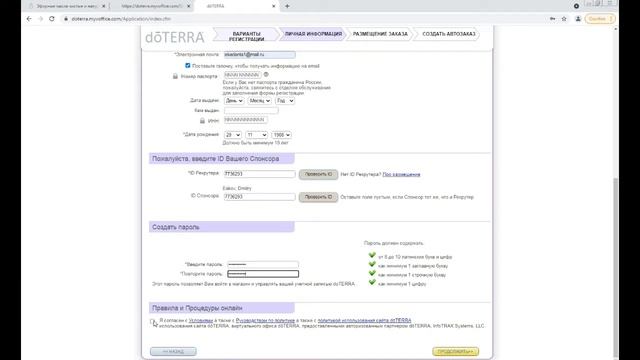Switch to the second myvoffice browser tab
This screenshot has width=640, height=360.
click(151, 6)
